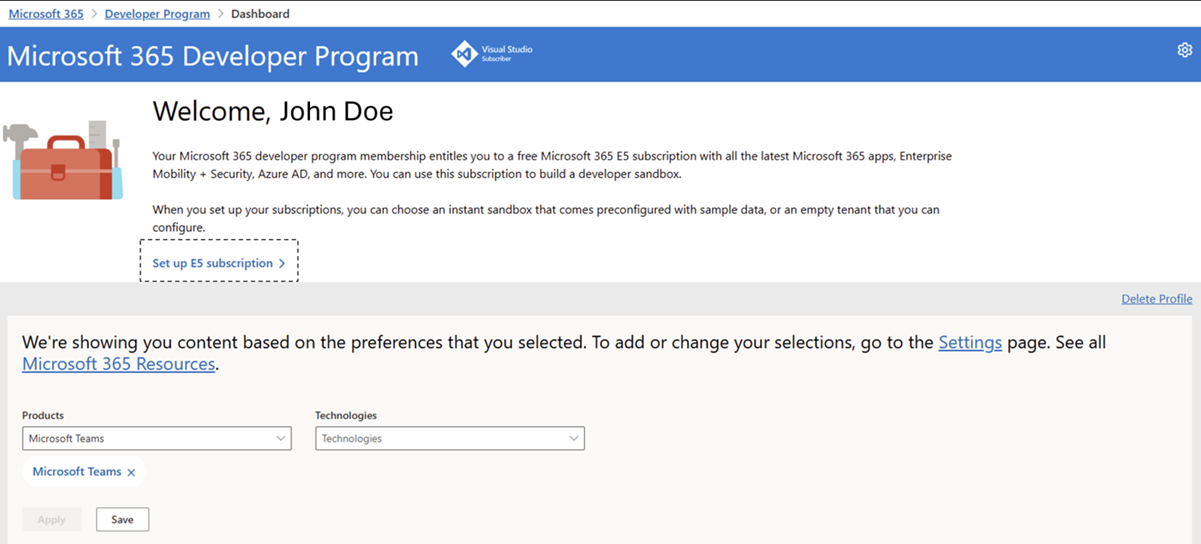Click the Microsoft Teams filter chip
The width and height of the screenshot is (1201, 544).
tap(77, 472)
